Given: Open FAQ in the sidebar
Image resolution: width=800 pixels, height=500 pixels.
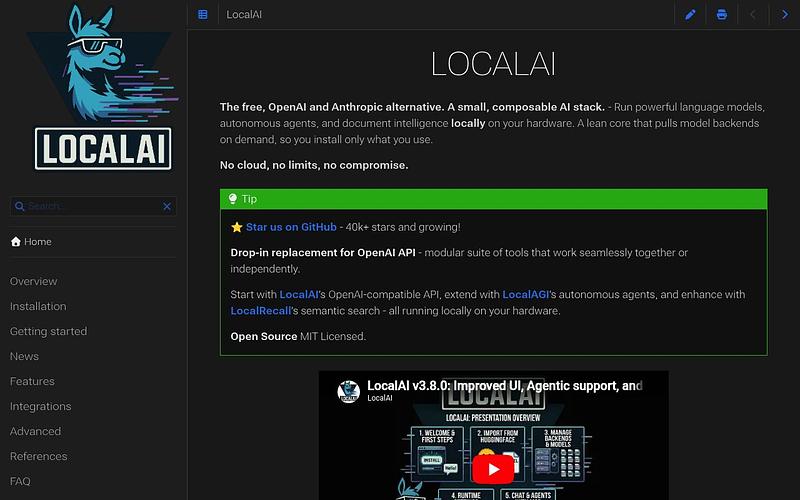Looking at the screenshot, I should point(20,481).
